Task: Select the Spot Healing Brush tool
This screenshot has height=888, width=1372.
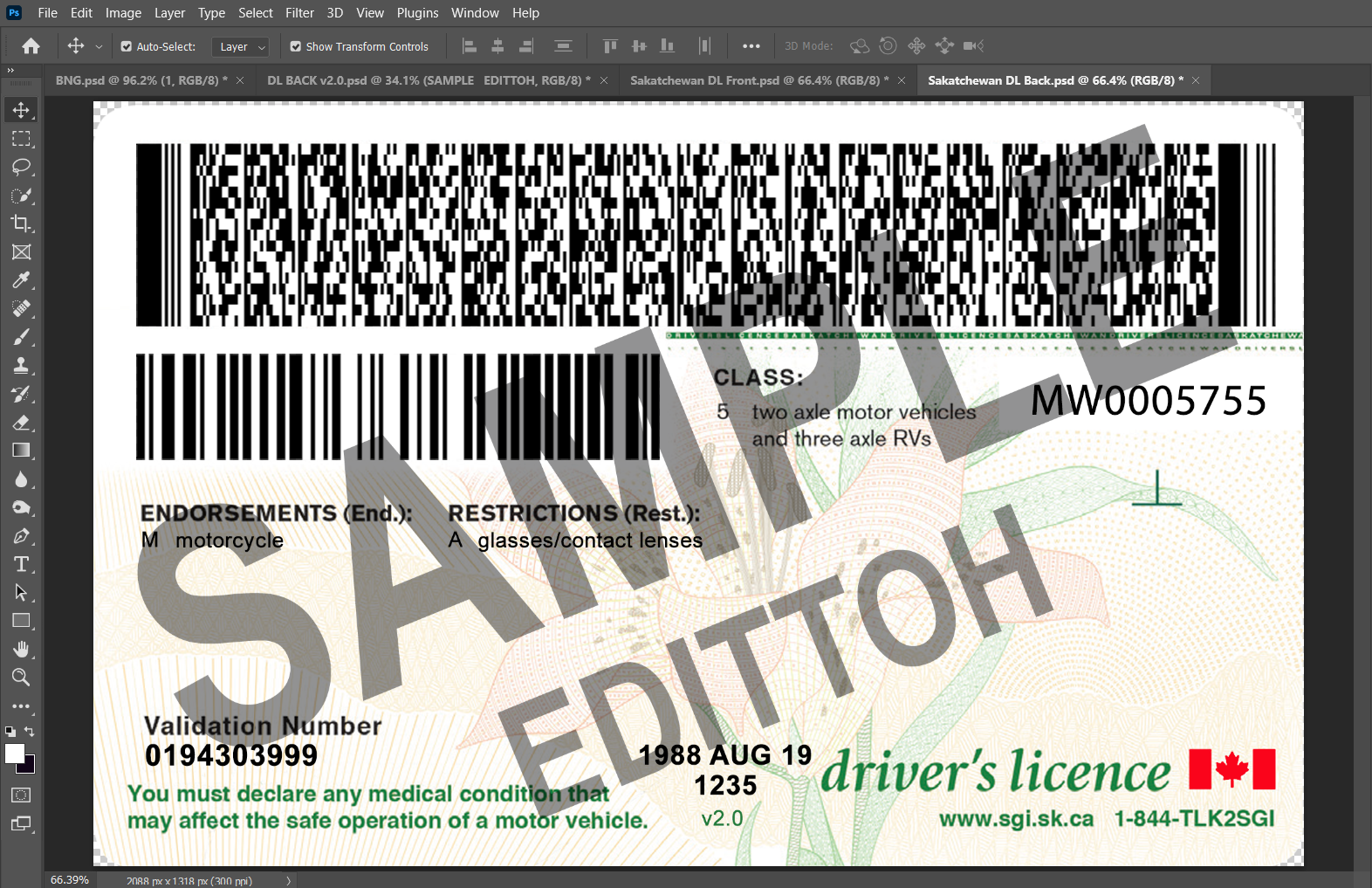Action: pyautogui.click(x=21, y=309)
